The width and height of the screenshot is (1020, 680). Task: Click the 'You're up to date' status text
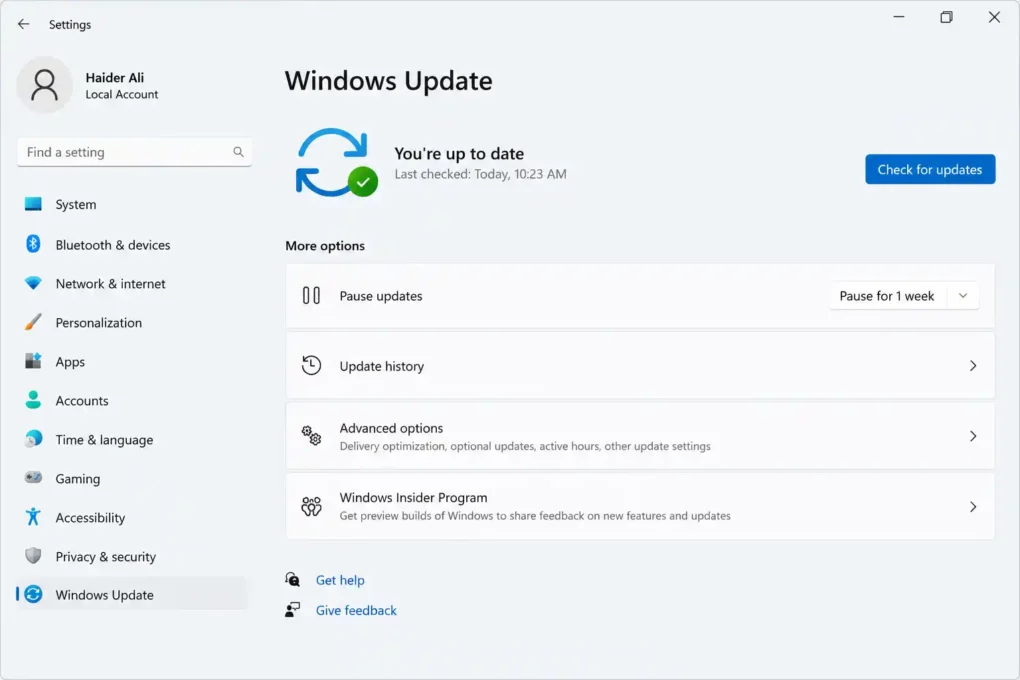(459, 154)
